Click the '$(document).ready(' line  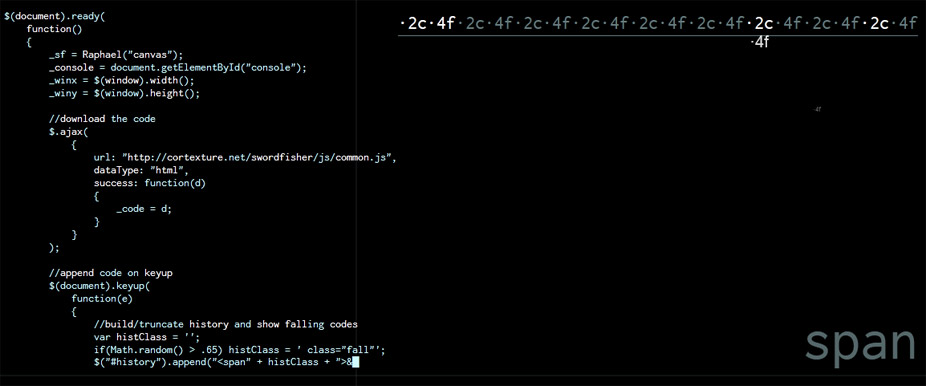click(54, 18)
